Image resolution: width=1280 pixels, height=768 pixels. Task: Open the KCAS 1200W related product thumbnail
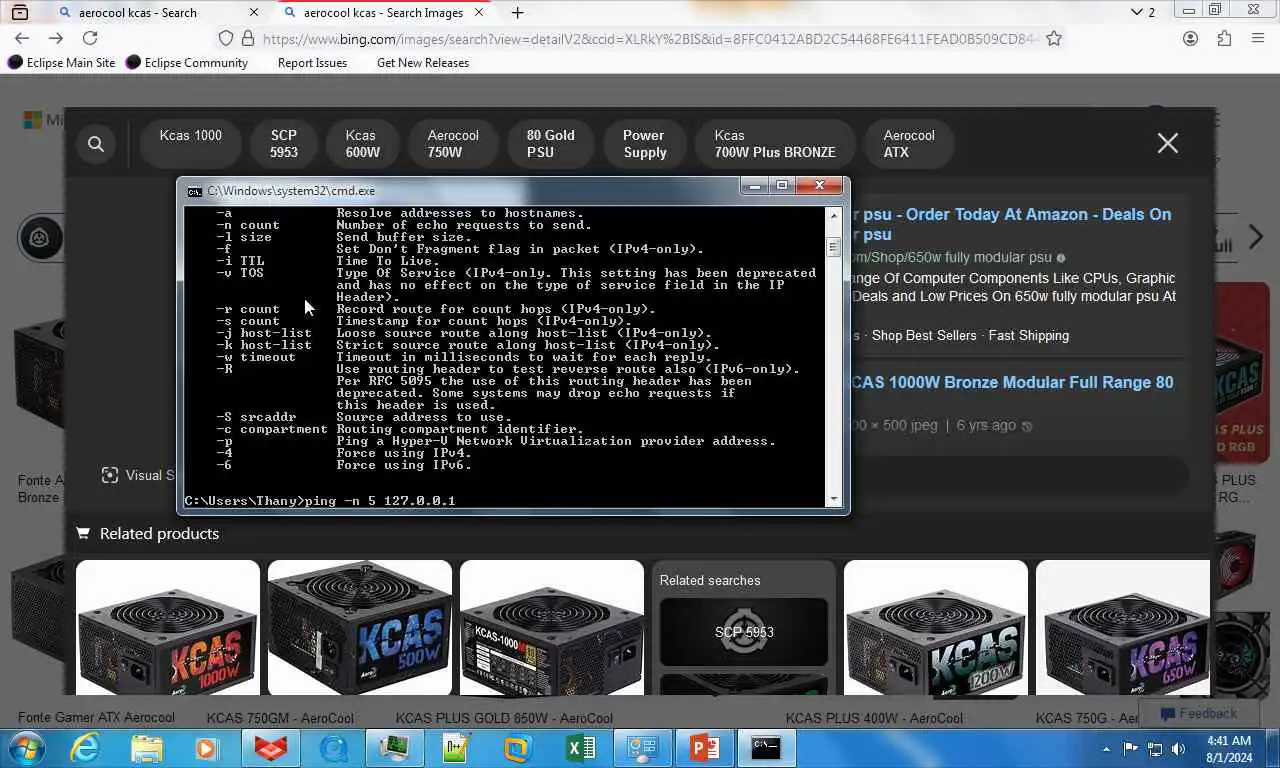click(936, 627)
